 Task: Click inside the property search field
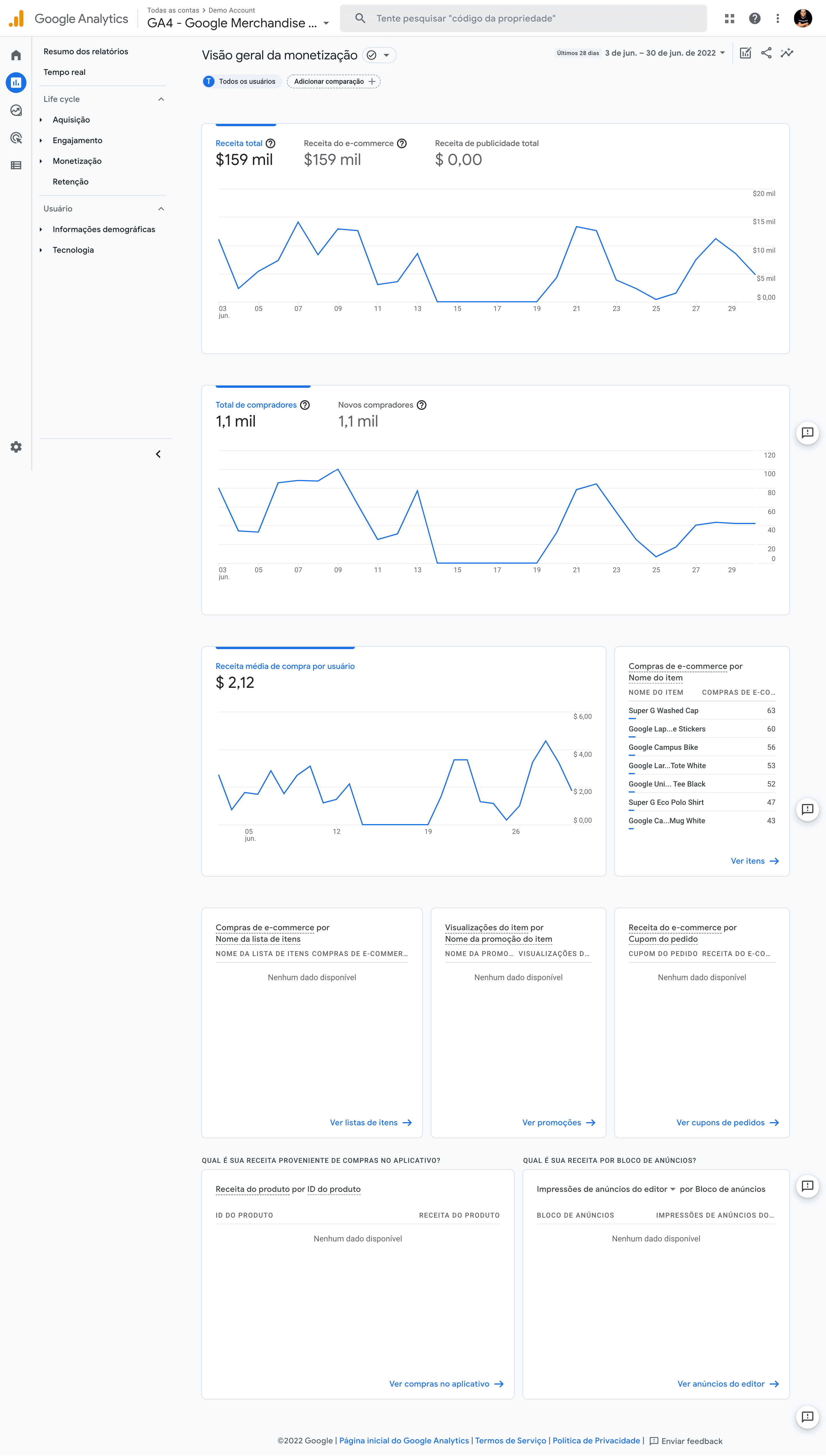pyautogui.click(x=522, y=17)
